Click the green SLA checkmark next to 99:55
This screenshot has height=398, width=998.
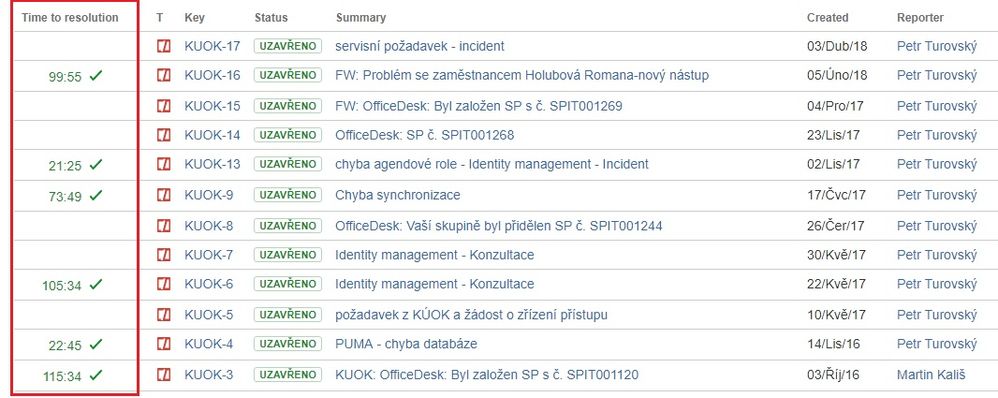[95, 76]
